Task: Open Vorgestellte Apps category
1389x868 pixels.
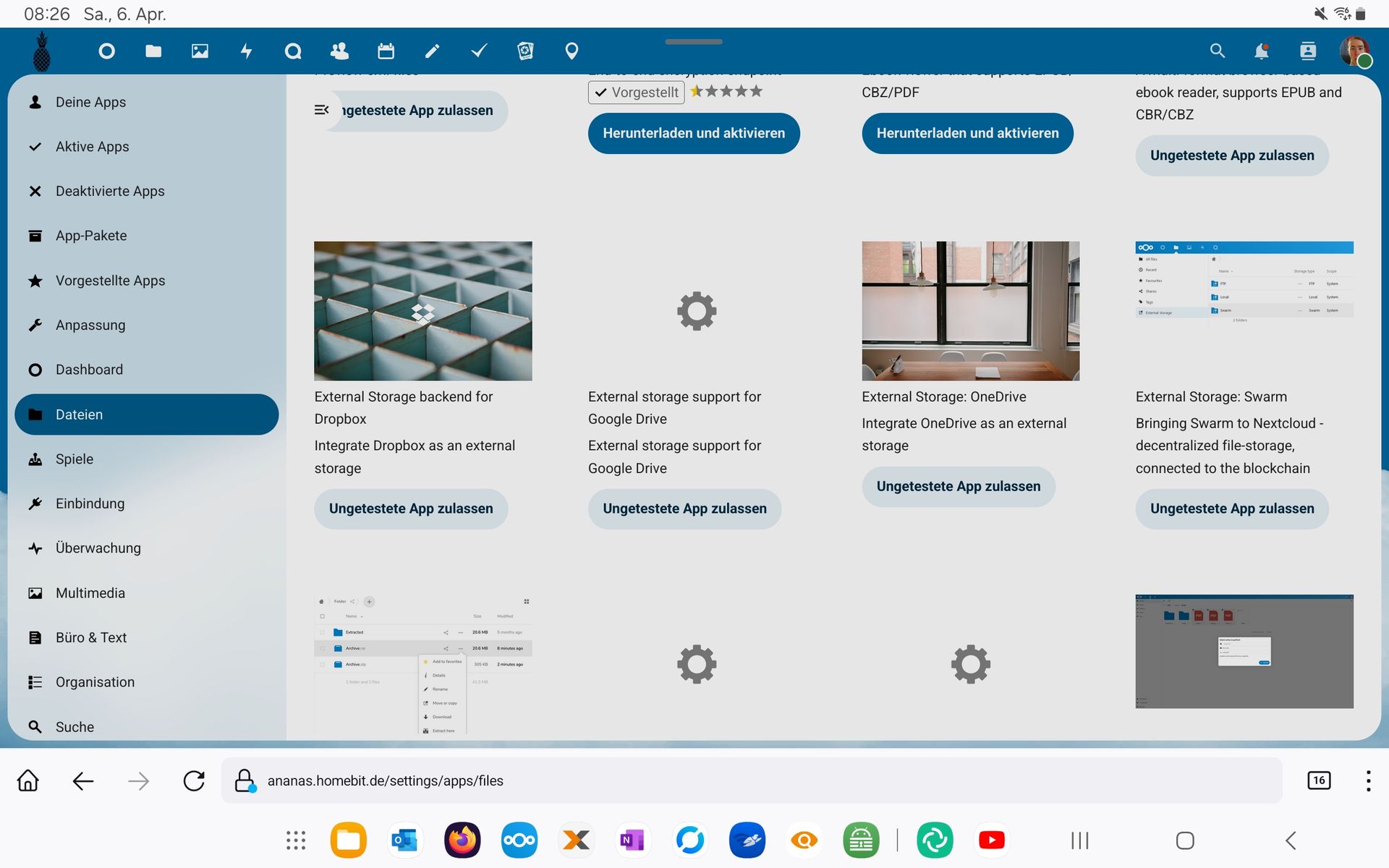Action: (x=147, y=281)
